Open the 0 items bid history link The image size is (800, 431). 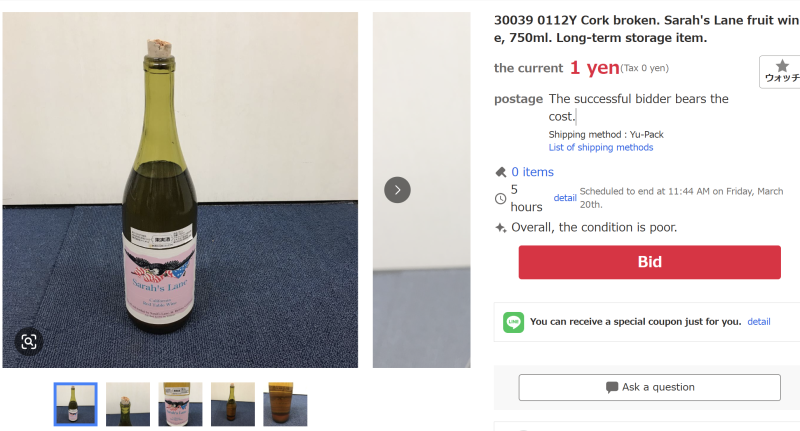(532, 172)
